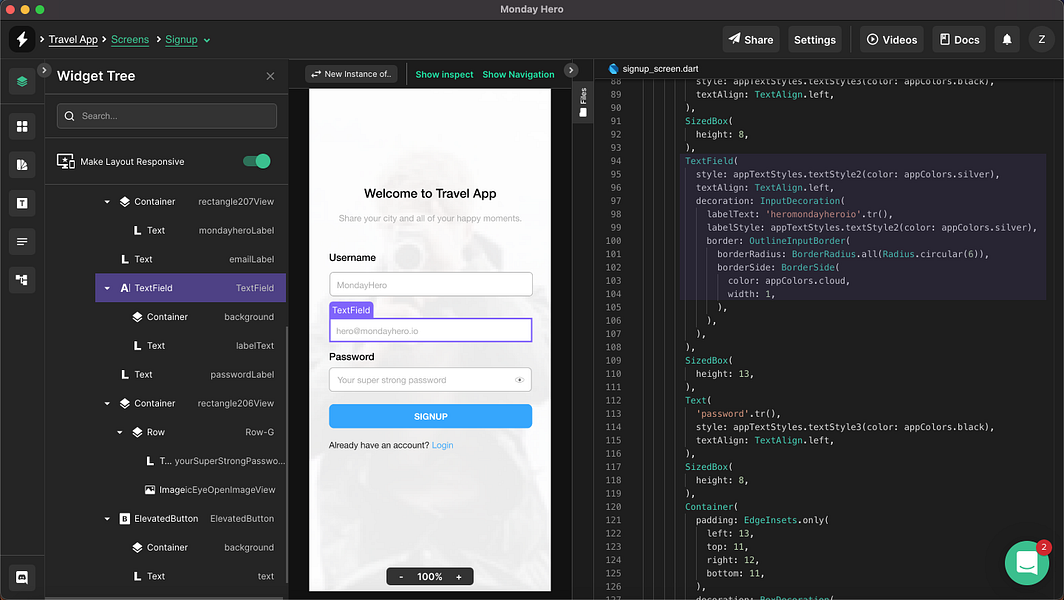This screenshot has height=600, width=1064.
Task: Collapse the ElevatedButton tree node
Action: tap(107, 519)
